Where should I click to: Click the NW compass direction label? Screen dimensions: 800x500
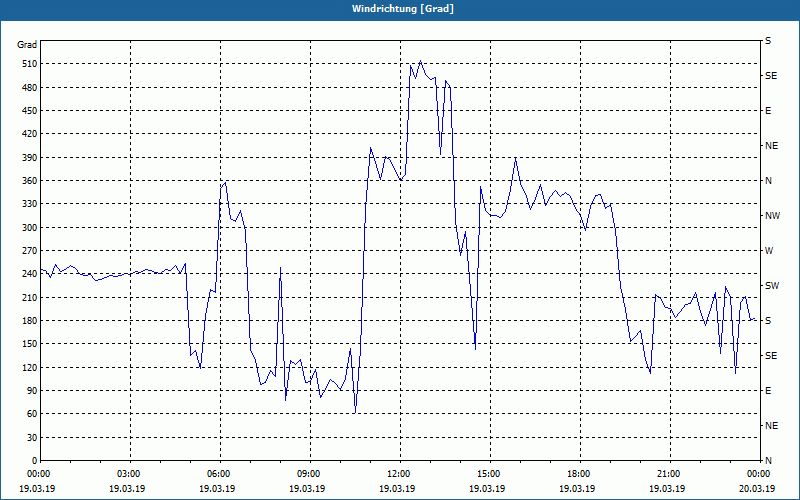coord(772,216)
